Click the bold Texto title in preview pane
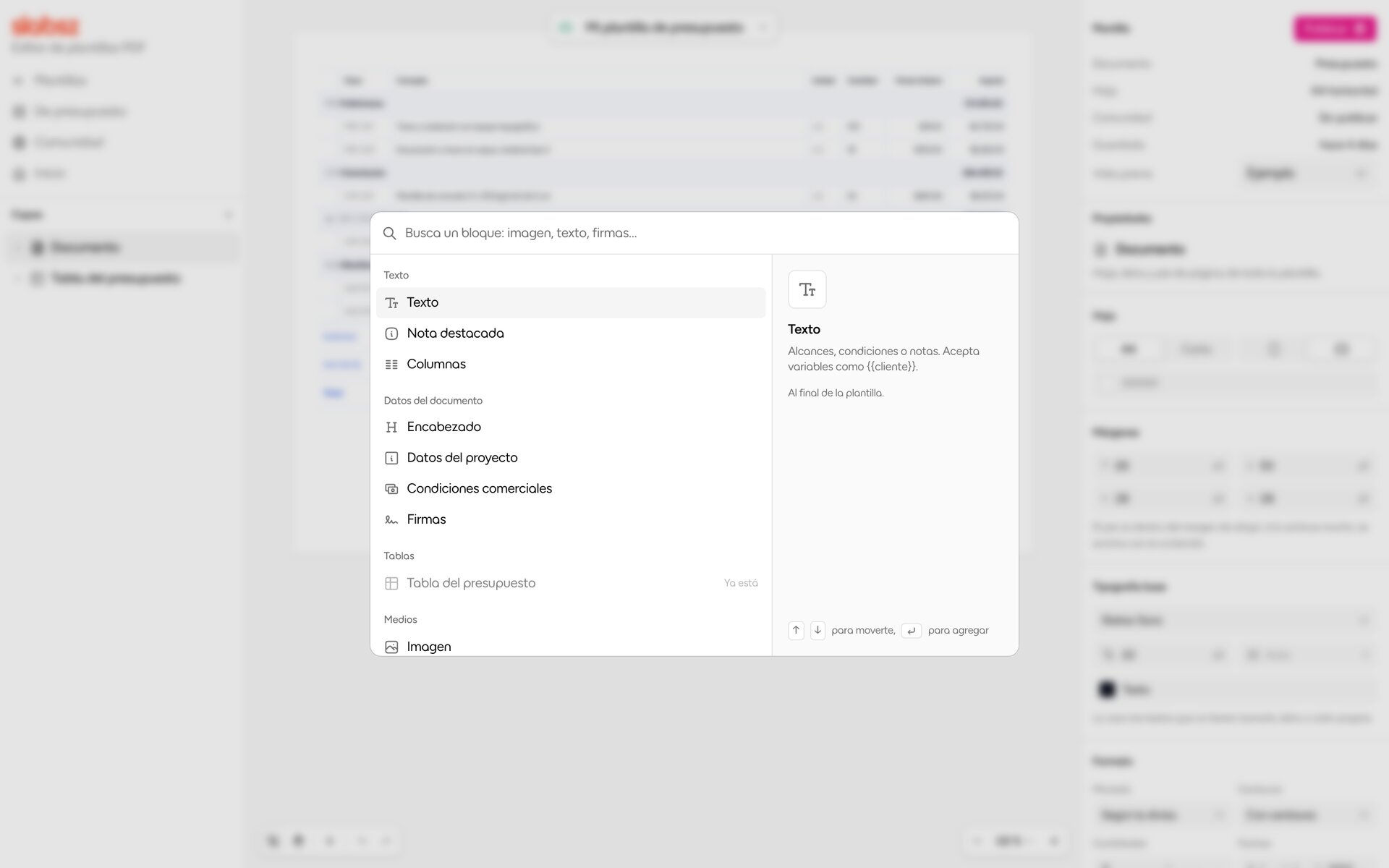1389x868 pixels. (804, 329)
